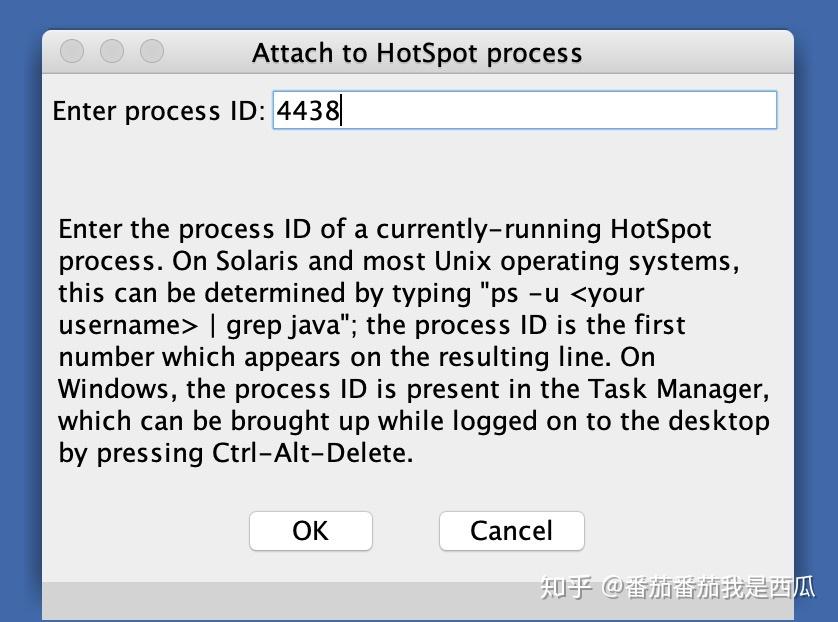Place cursor after 4438 in field
838x622 pixels.
(x=343, y=110)
